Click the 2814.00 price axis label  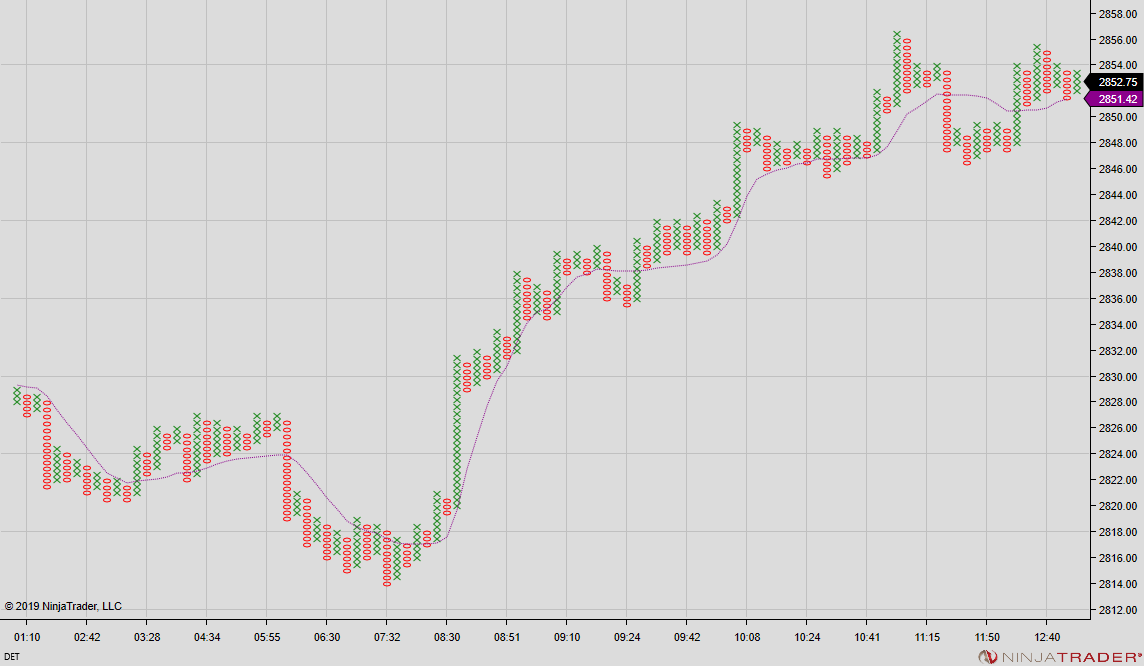(1118, 584)
